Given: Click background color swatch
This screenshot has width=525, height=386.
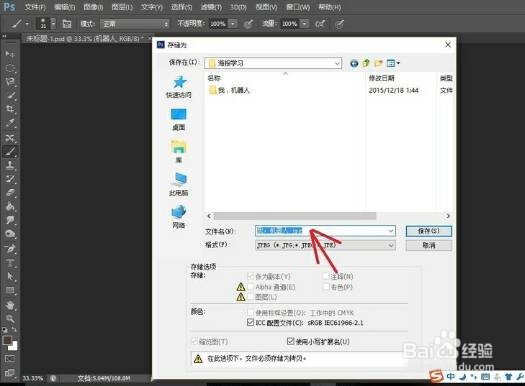Looking at the screenshot, I should coord(13,346).
